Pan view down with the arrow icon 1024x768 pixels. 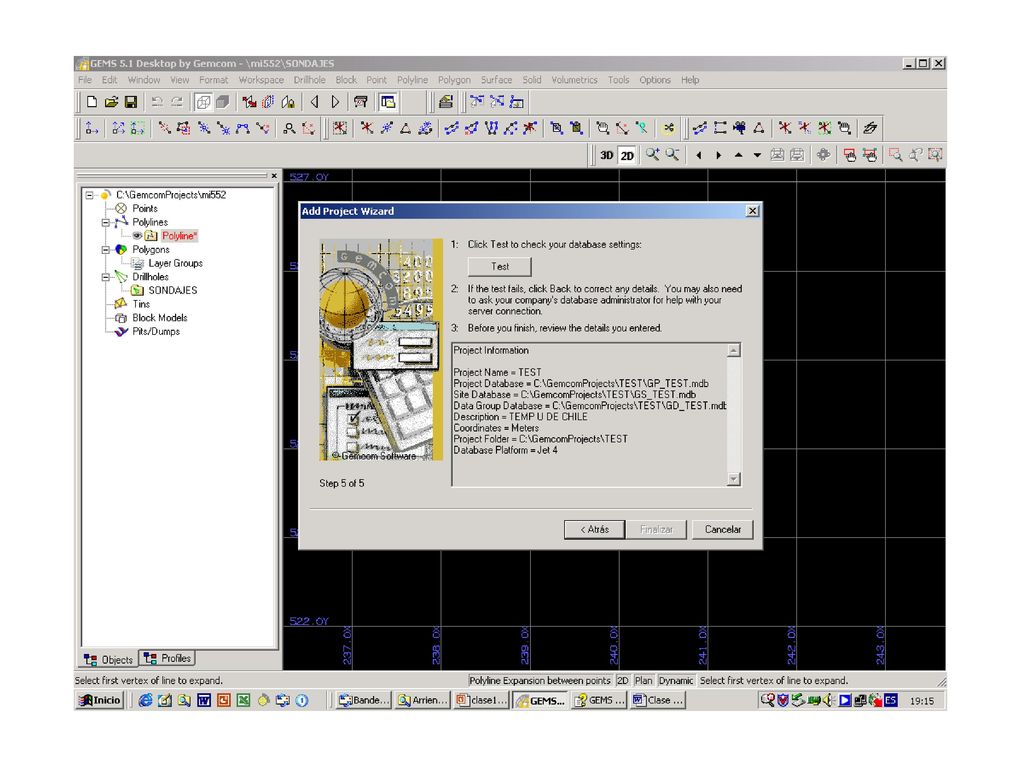tap(758, 155)
